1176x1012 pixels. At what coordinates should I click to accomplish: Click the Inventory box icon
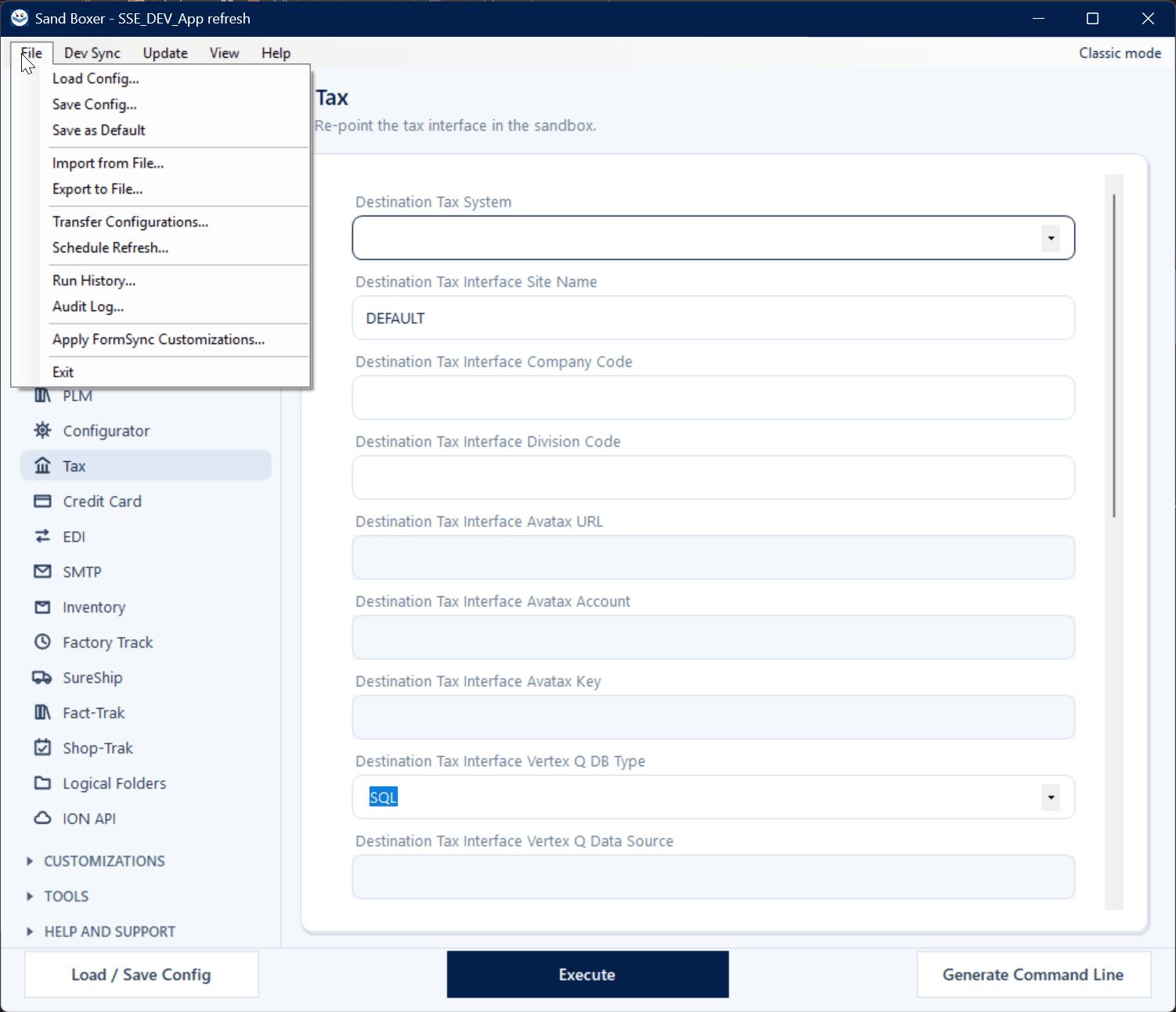(42, 606)
